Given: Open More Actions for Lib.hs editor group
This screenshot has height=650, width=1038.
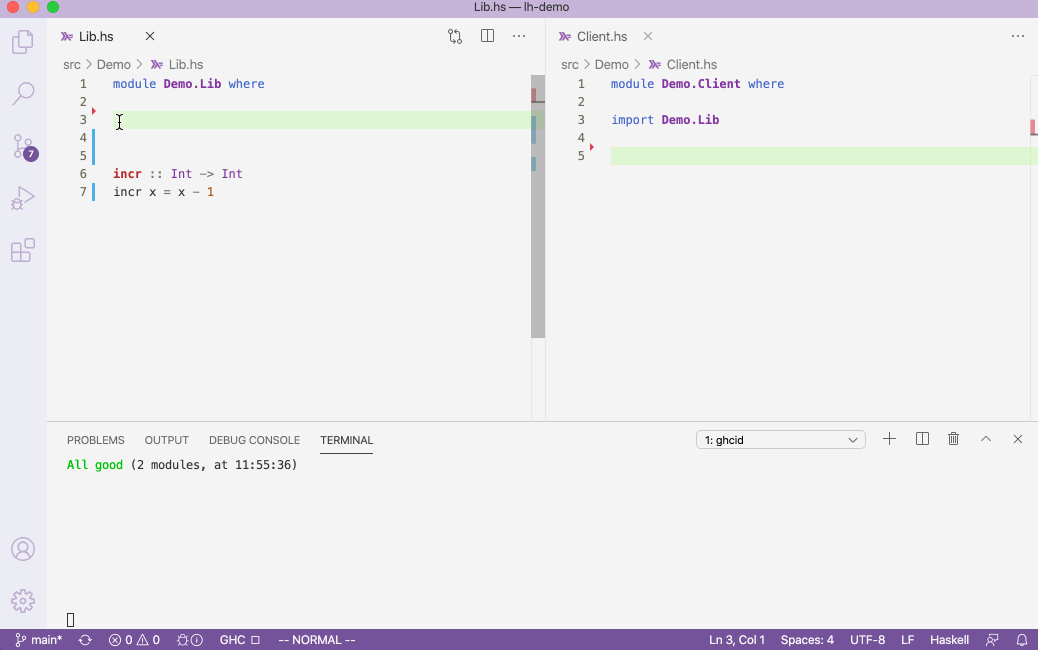Looking at the screenshot, I should [519, 36].
